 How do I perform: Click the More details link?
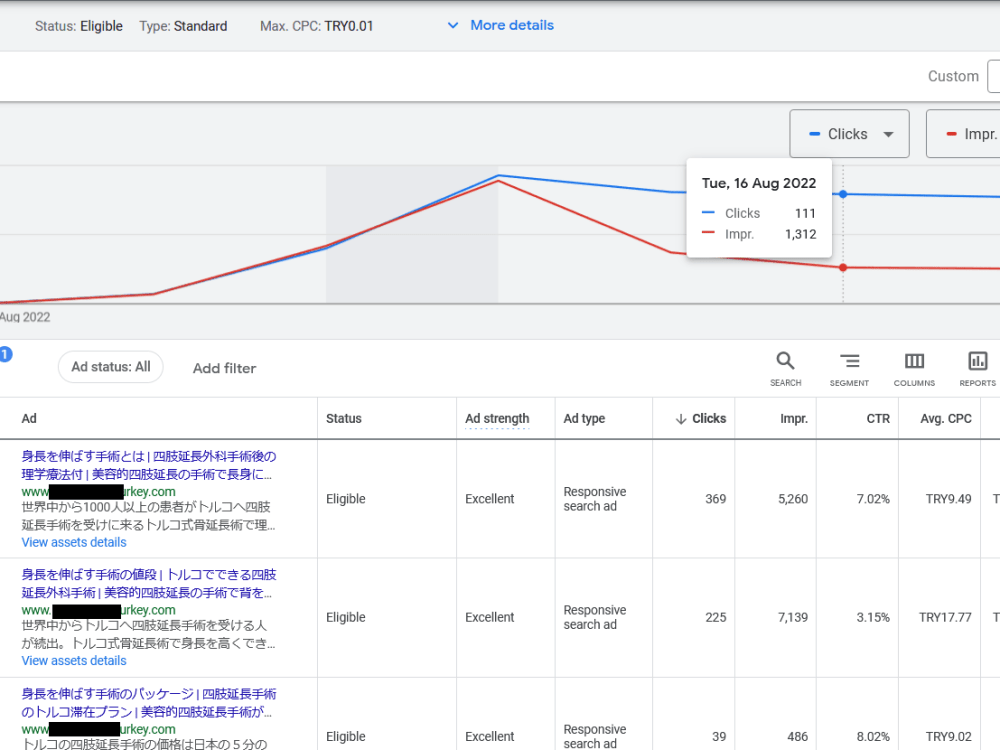[511, 26]
